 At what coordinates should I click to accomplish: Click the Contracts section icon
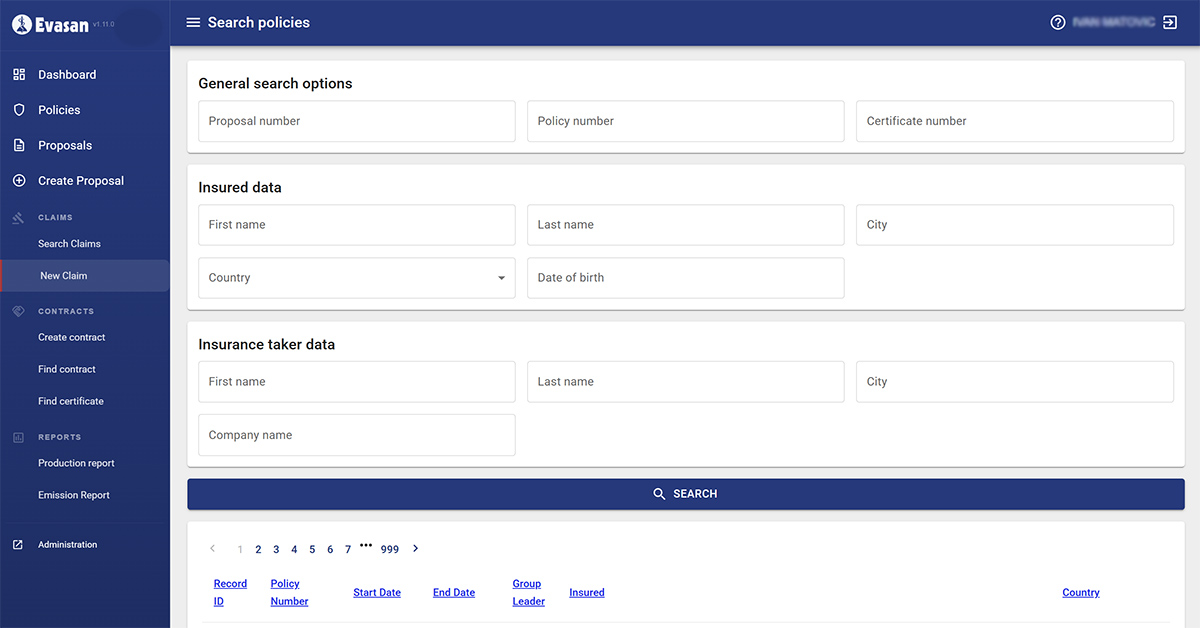(18, 311)
